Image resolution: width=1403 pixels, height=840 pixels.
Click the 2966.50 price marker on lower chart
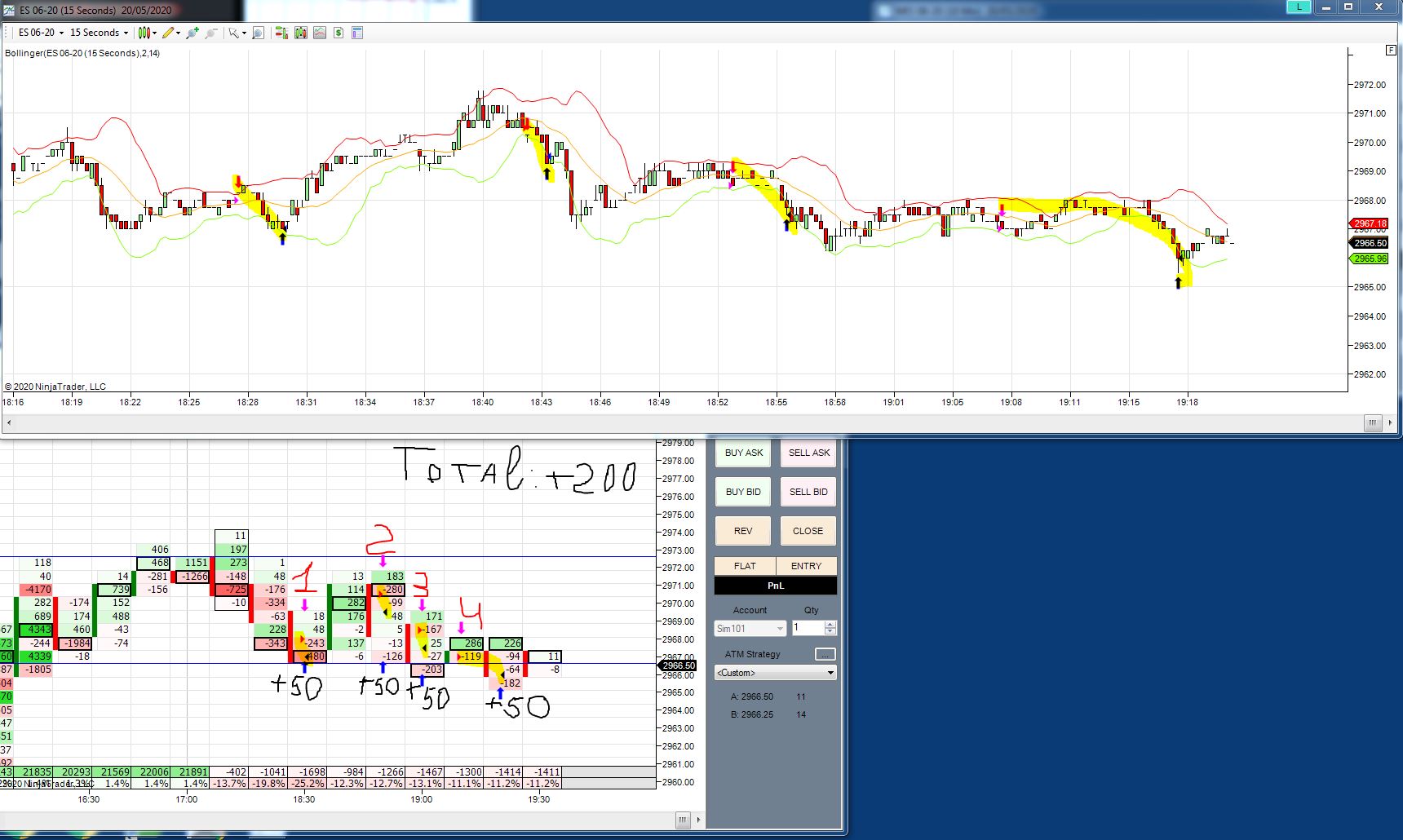pos(678,665)
